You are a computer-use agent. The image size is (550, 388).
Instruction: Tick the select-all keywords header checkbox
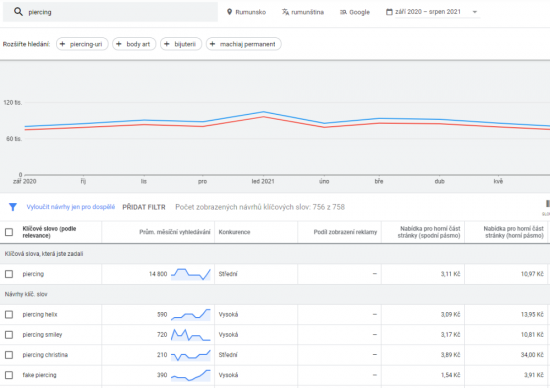pos(9,232)
